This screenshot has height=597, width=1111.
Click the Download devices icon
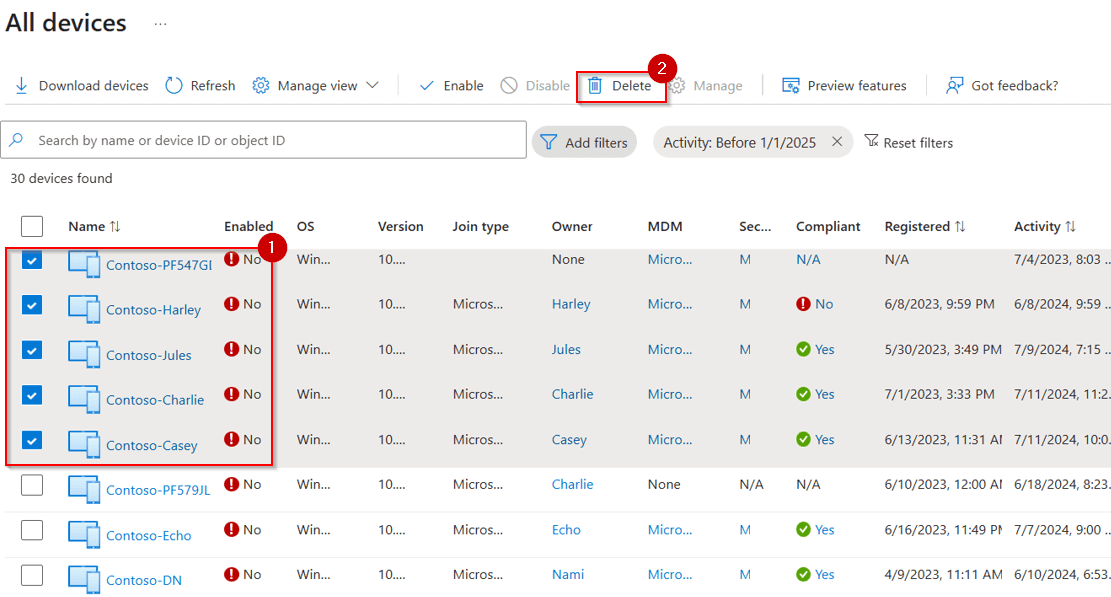(x=21, y=86)
